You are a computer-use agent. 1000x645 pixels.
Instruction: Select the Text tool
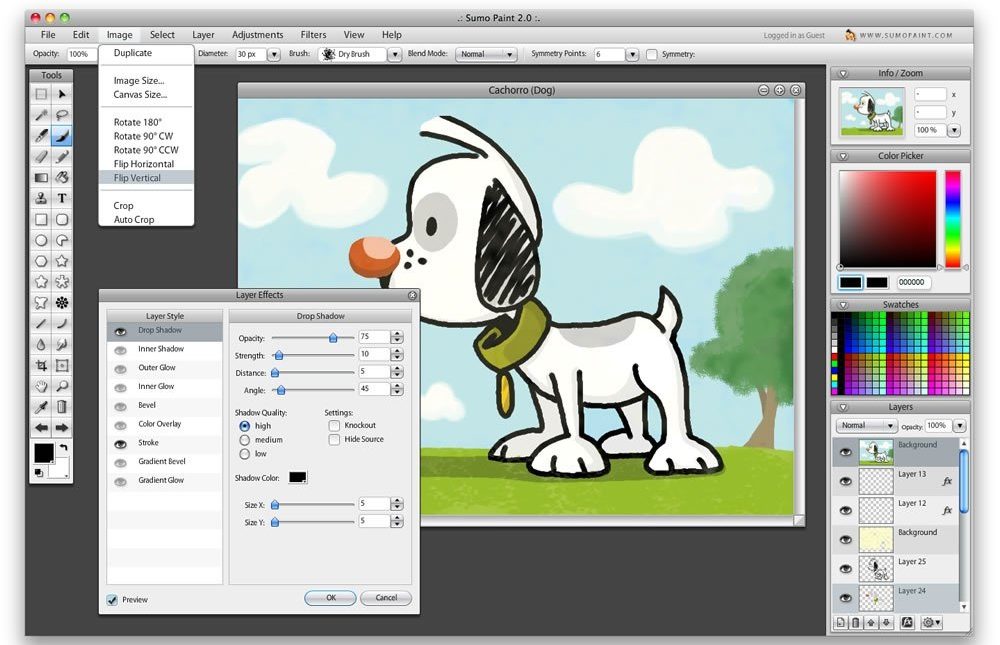[x=62, y=198]
